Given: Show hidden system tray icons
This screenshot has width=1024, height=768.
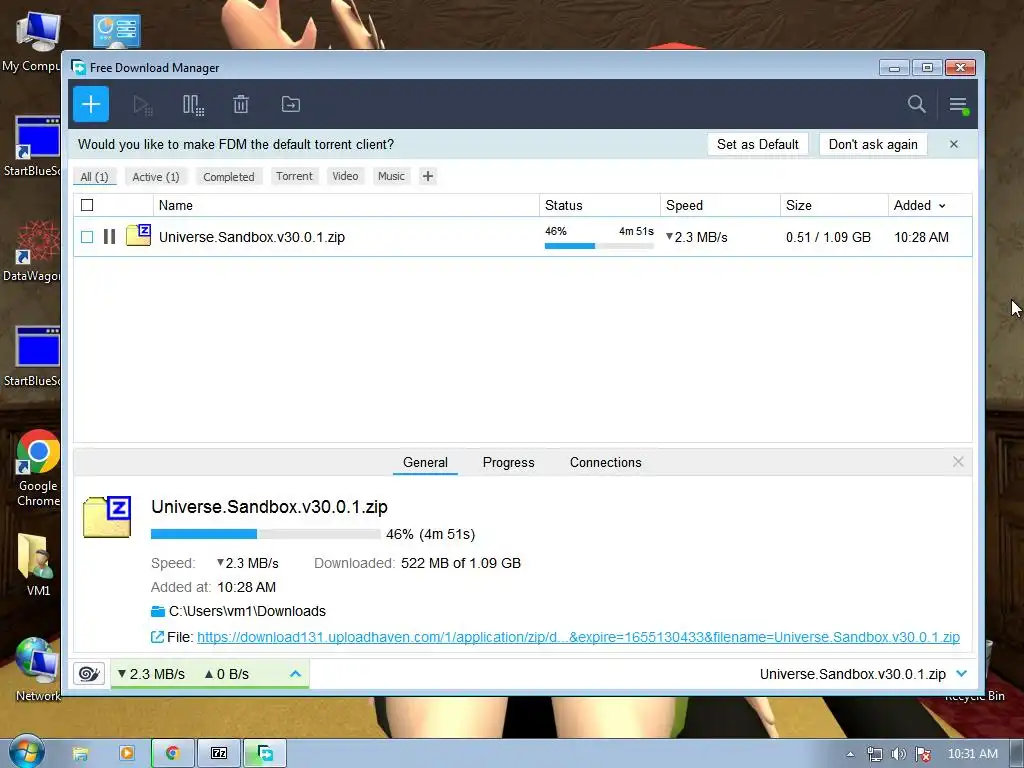Looking at the screenshot, I should [x=850, y=754].
